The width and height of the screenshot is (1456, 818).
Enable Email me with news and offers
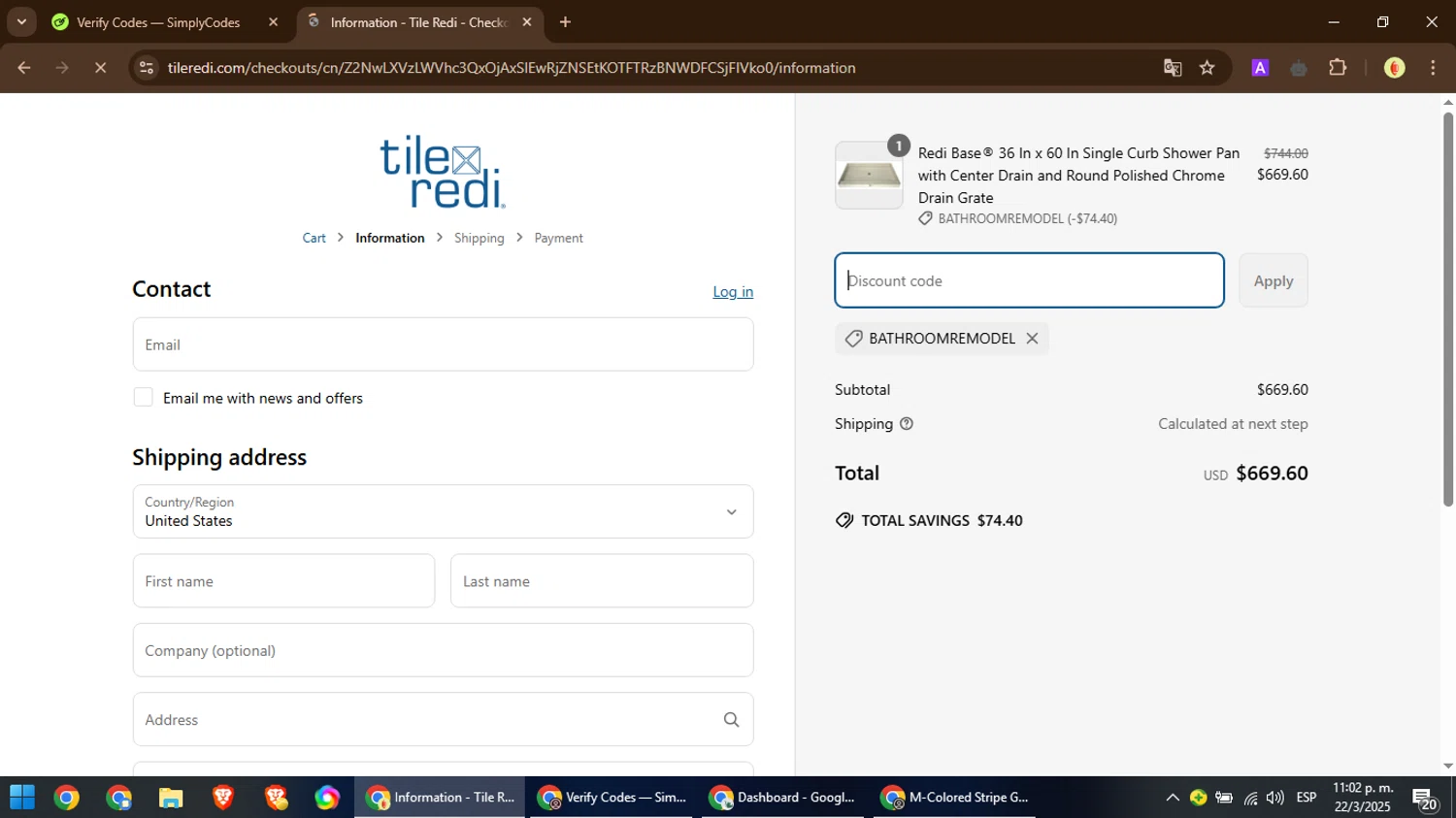point(143,397)
